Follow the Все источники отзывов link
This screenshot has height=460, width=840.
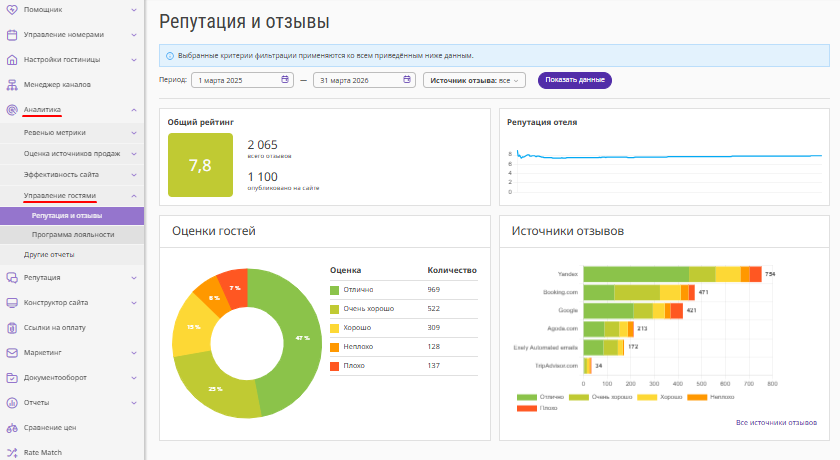(x=776, y=423)
